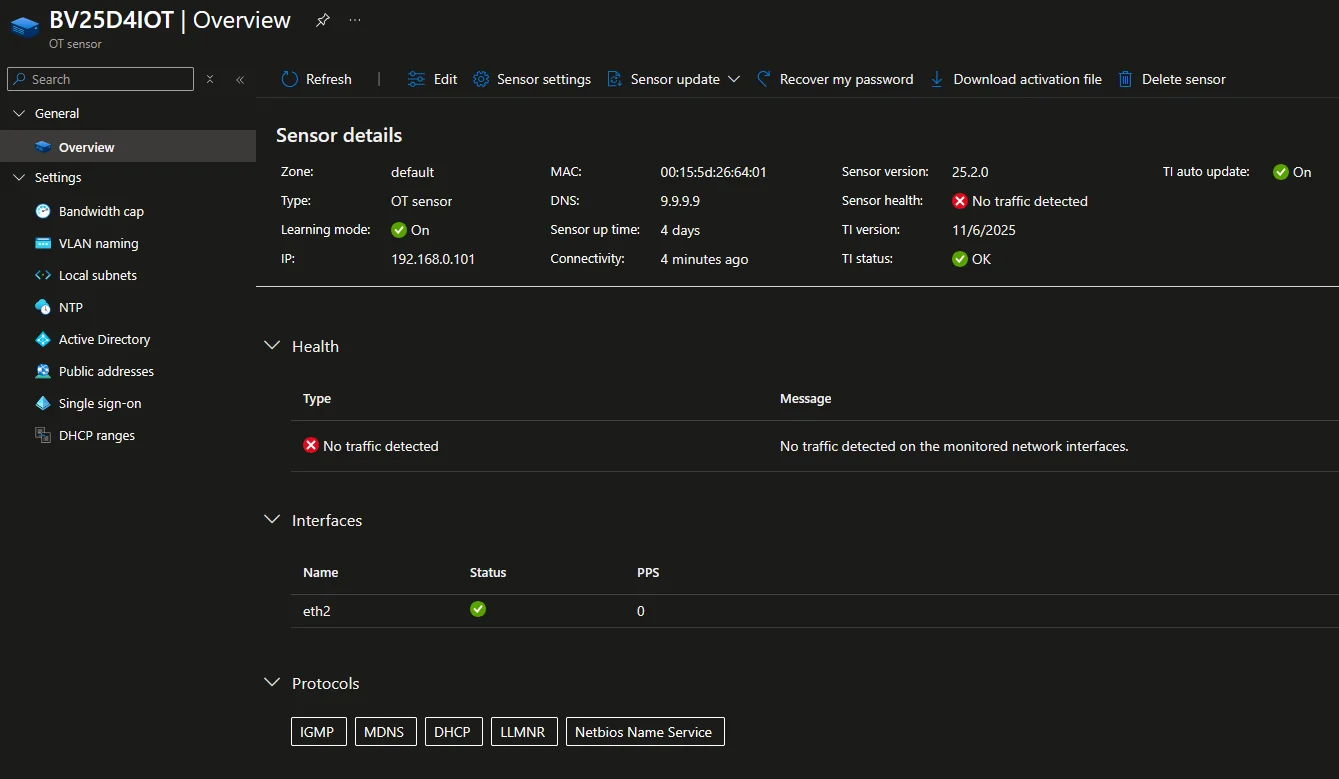Open the NTP settings page
The image size is (1339, 779).
tap(71, 307)
